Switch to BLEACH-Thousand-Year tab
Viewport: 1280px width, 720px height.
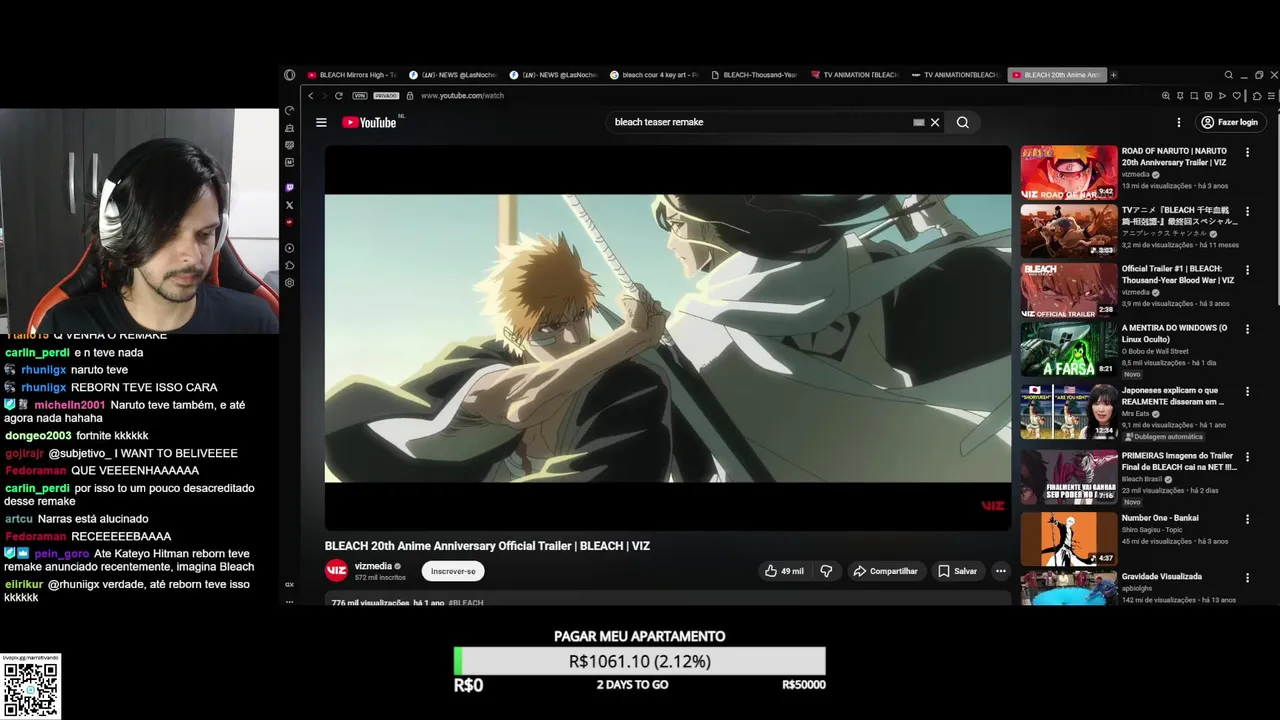[x=756, y=75]
